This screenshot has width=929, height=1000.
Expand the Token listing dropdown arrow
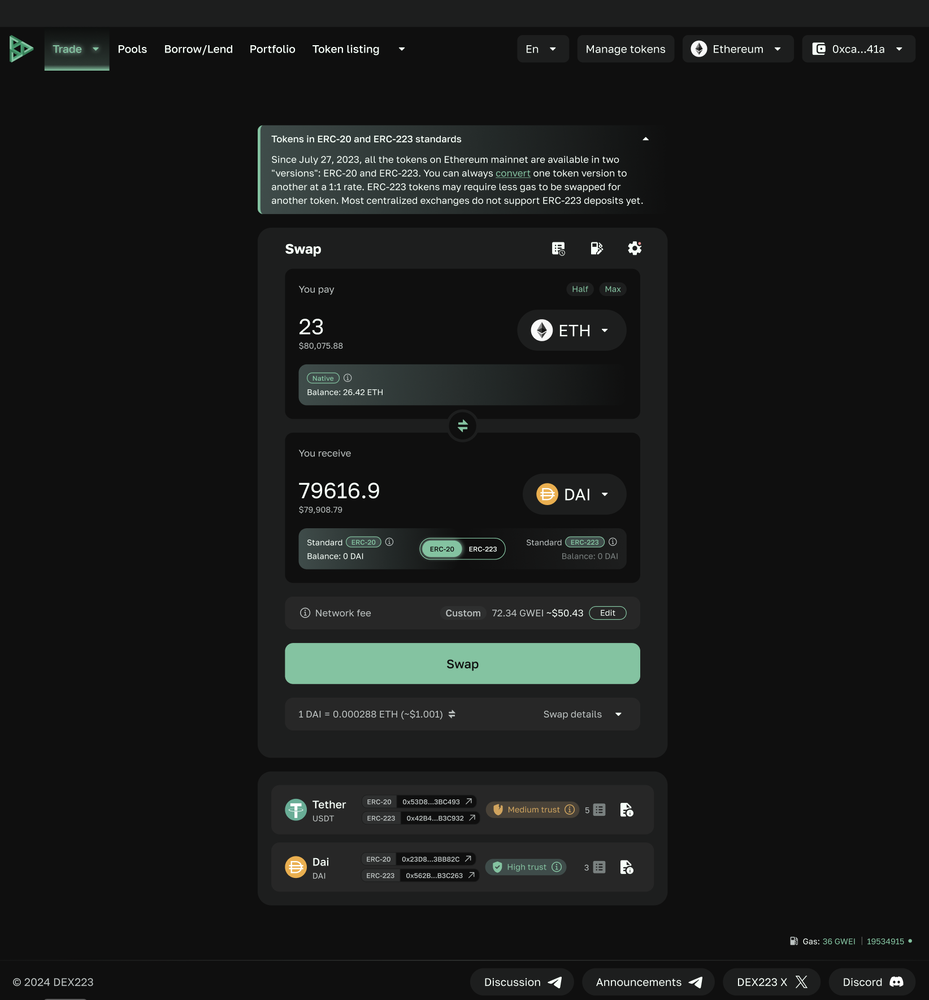[402, 49]
